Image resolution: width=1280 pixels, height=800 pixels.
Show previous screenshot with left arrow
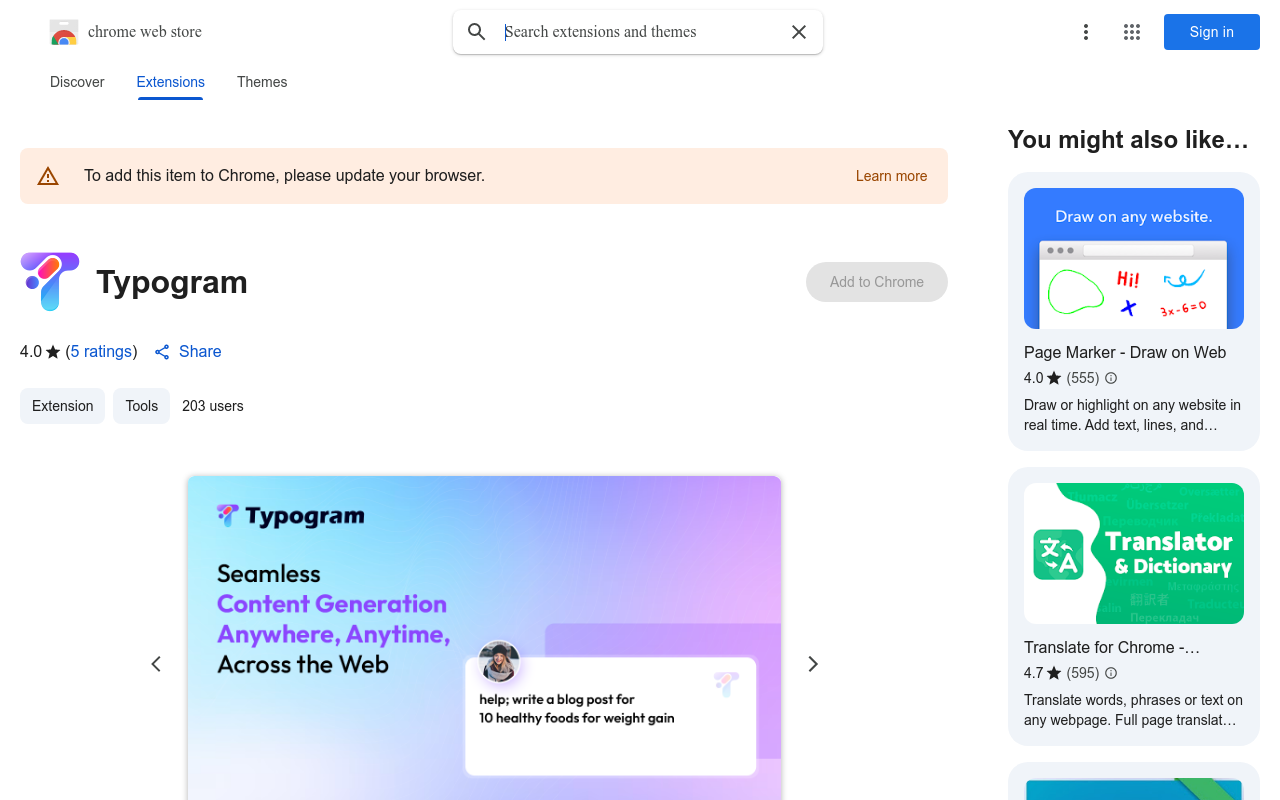tap(156, 664)
